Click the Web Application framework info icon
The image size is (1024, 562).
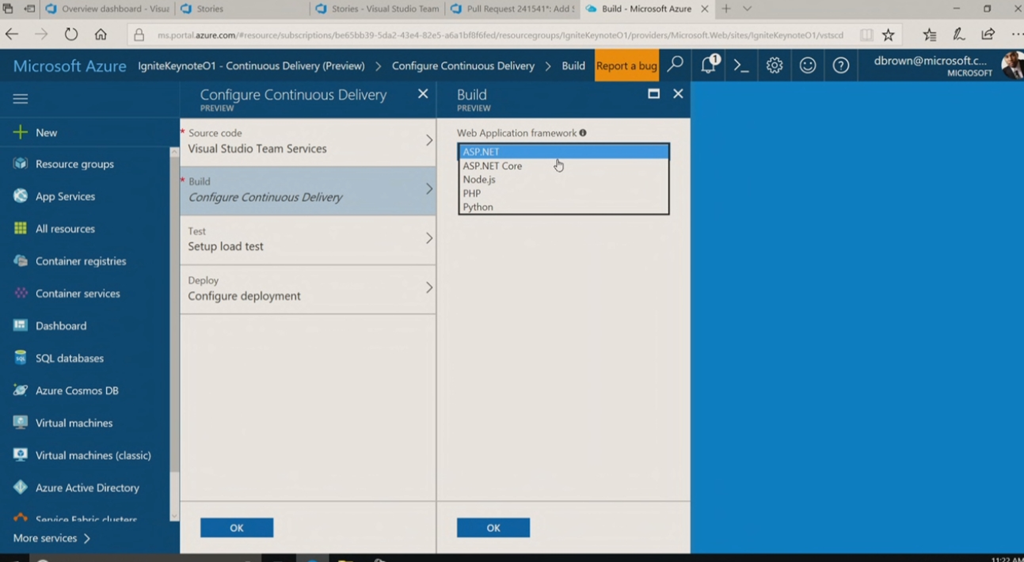point(583,133)
